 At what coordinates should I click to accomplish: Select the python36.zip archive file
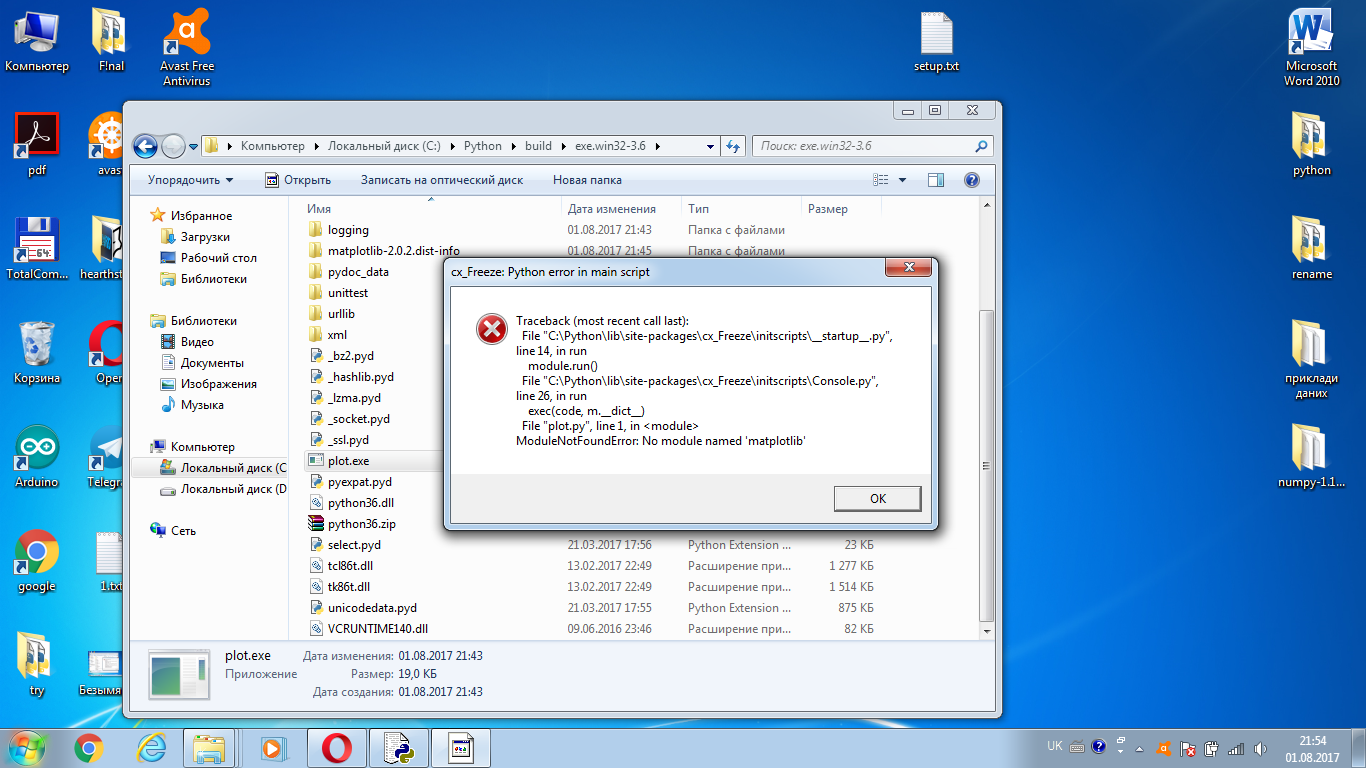pyautogui.click(x=361, y=524)
